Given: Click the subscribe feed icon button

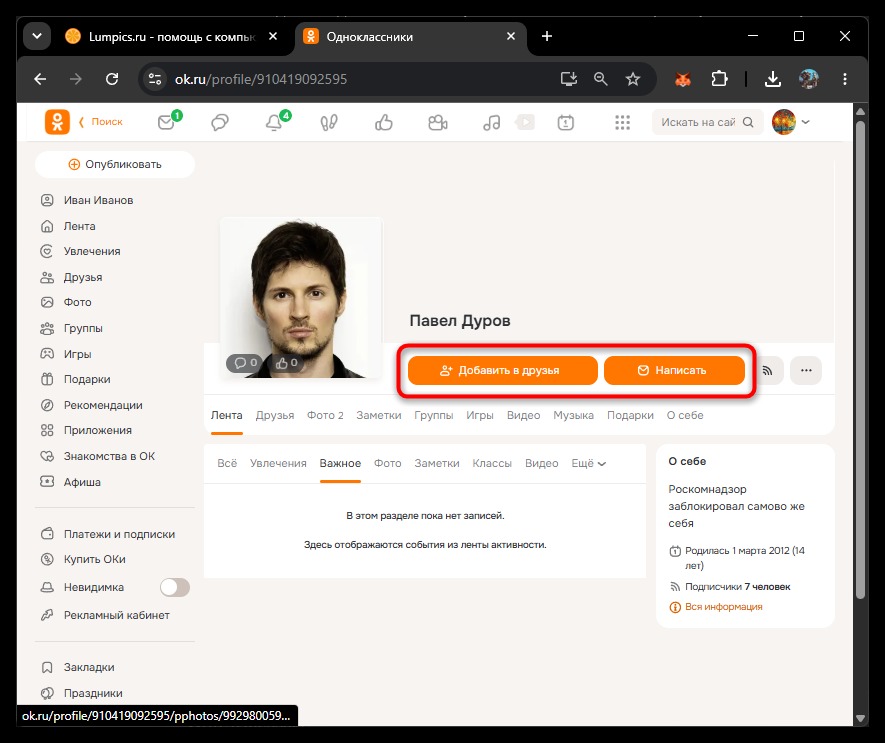Looking at the screenshot, I should tap(768, 370).
